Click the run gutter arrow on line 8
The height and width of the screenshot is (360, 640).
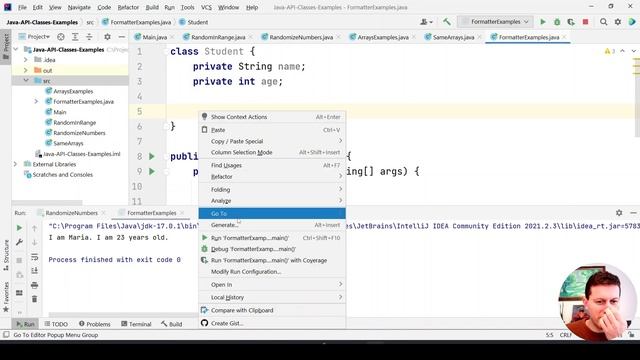[x=152, y=156]
